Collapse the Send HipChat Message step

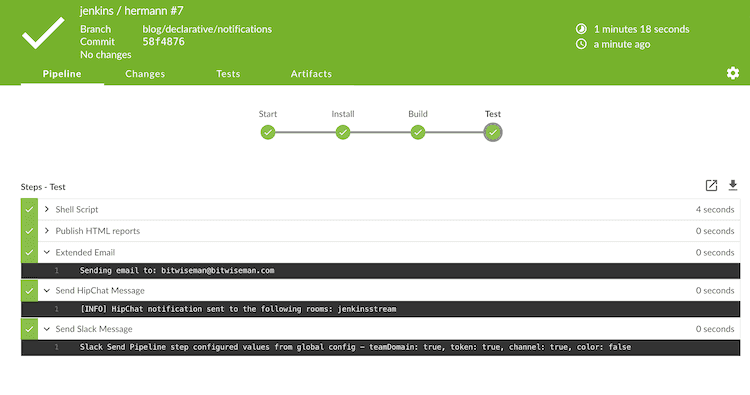(x=46, y=290)
